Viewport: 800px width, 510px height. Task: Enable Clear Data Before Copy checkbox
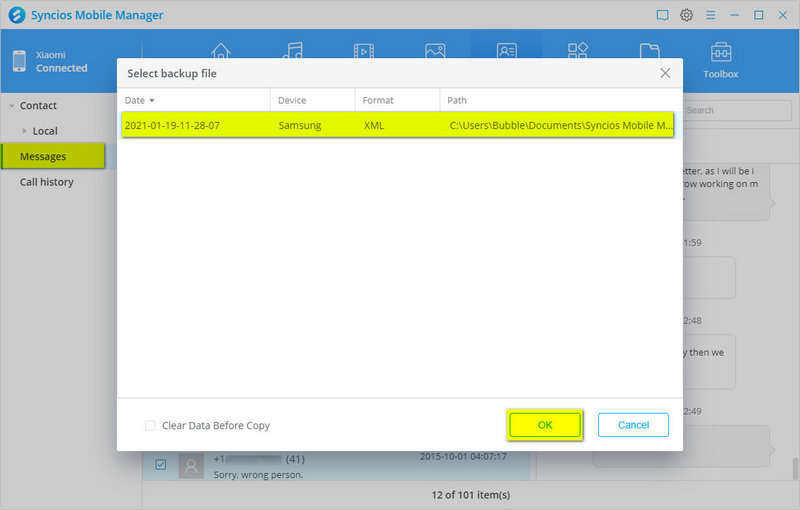click(150, 425)
